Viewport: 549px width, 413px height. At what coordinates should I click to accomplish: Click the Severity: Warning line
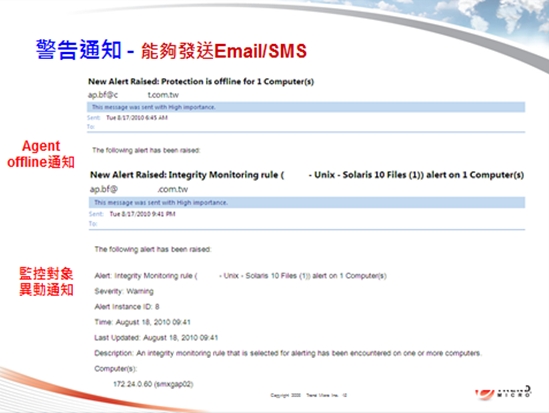coord(124,291)
